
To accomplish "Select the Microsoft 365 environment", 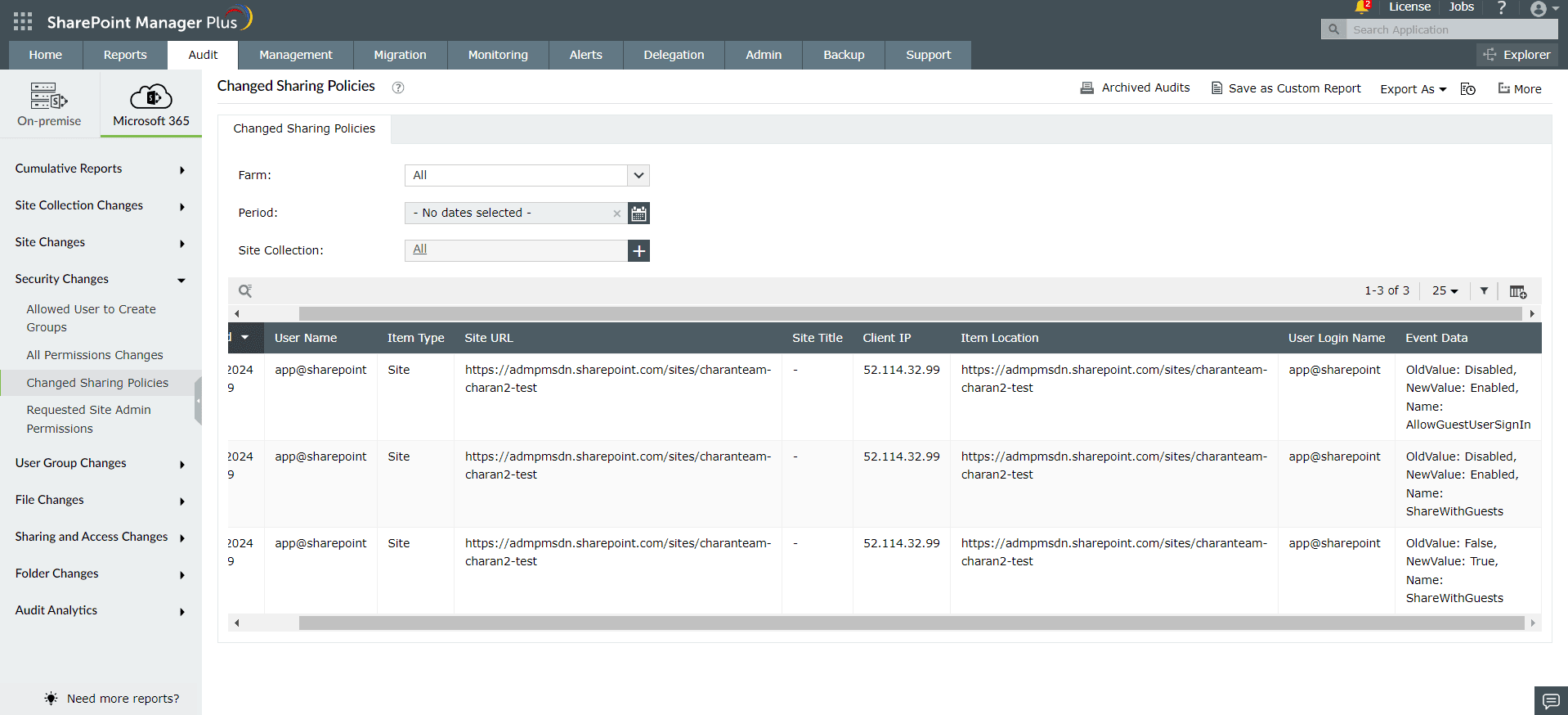I will click(x=151, y=105).
